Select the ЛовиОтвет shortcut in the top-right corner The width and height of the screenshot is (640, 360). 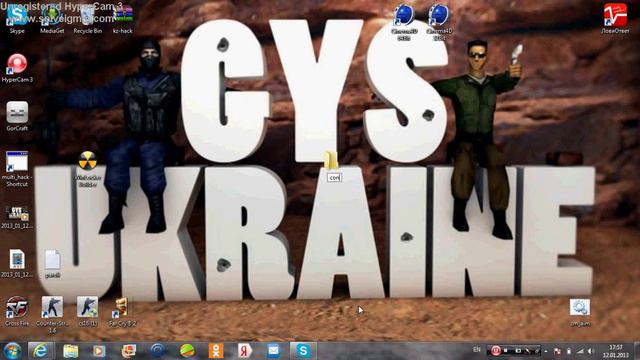click(x=615, y=18)
